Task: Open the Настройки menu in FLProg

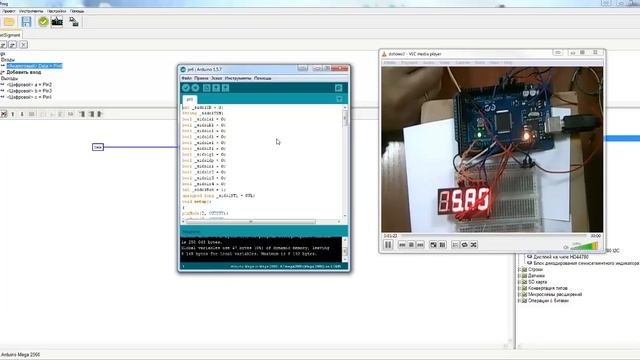Action: [56, 11]
